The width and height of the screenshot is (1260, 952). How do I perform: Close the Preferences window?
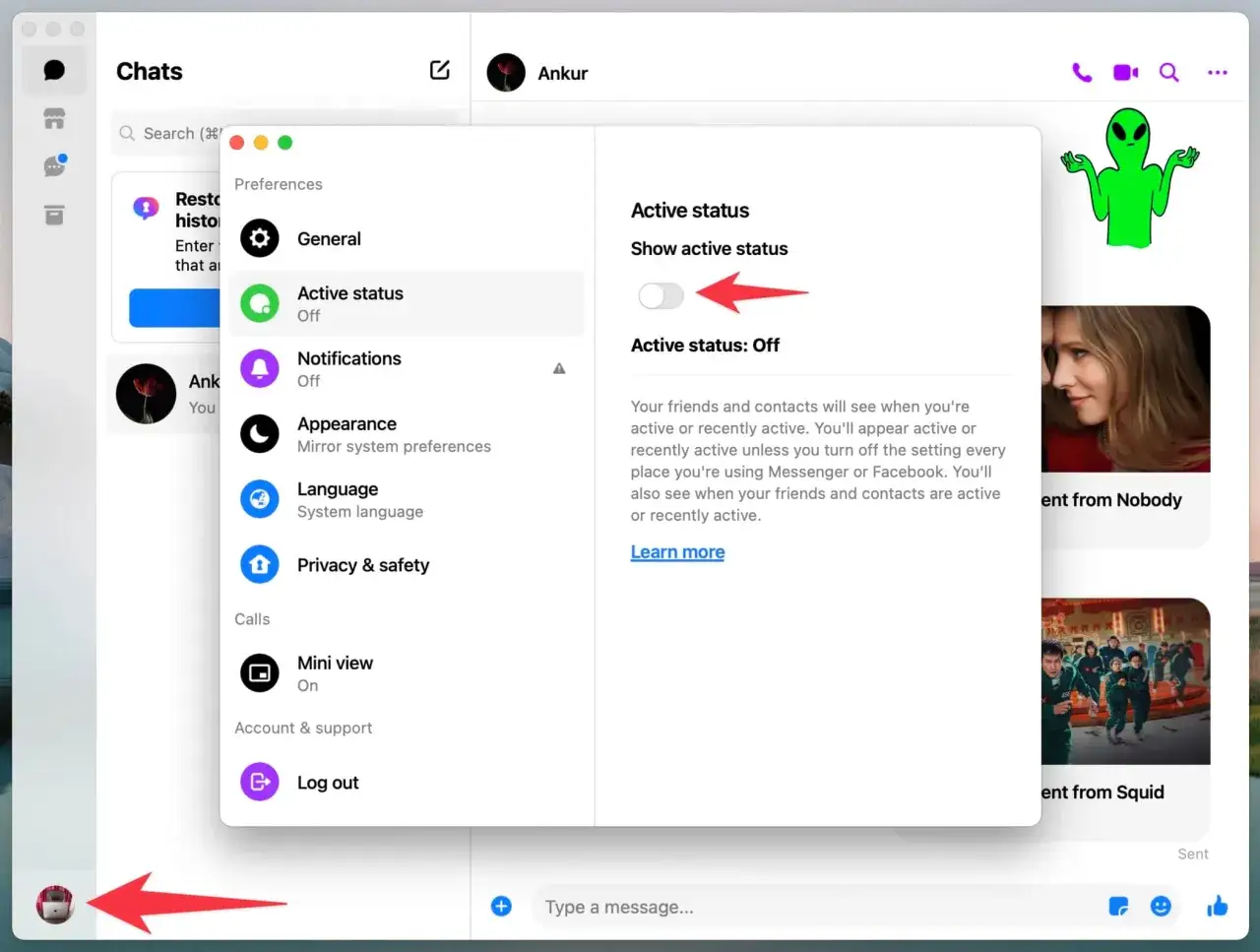(x=237, y=143)
